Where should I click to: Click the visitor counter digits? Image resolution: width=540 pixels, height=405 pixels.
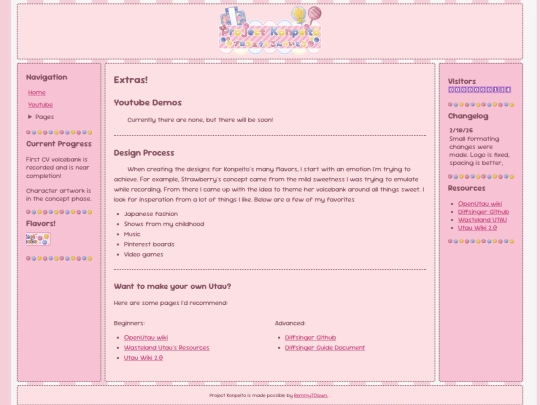479,90
